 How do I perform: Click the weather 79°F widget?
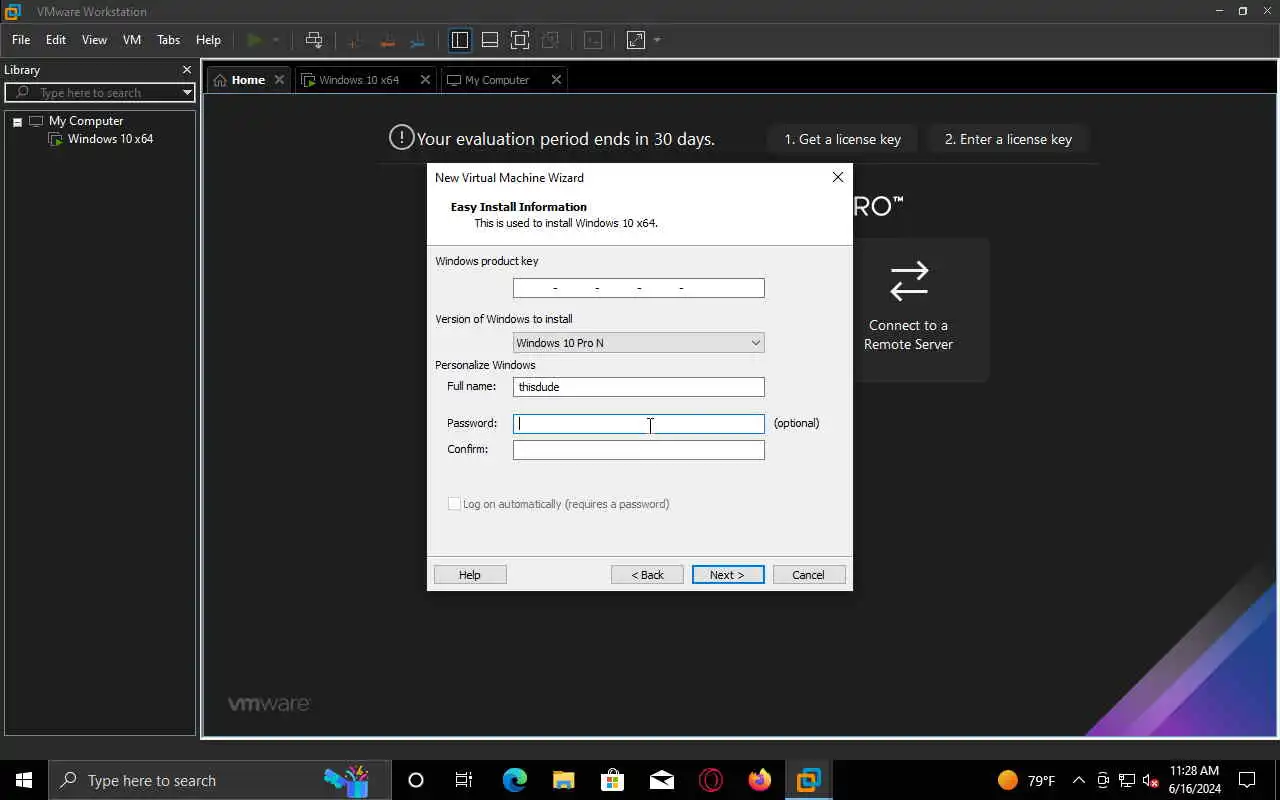[1026, 780]
